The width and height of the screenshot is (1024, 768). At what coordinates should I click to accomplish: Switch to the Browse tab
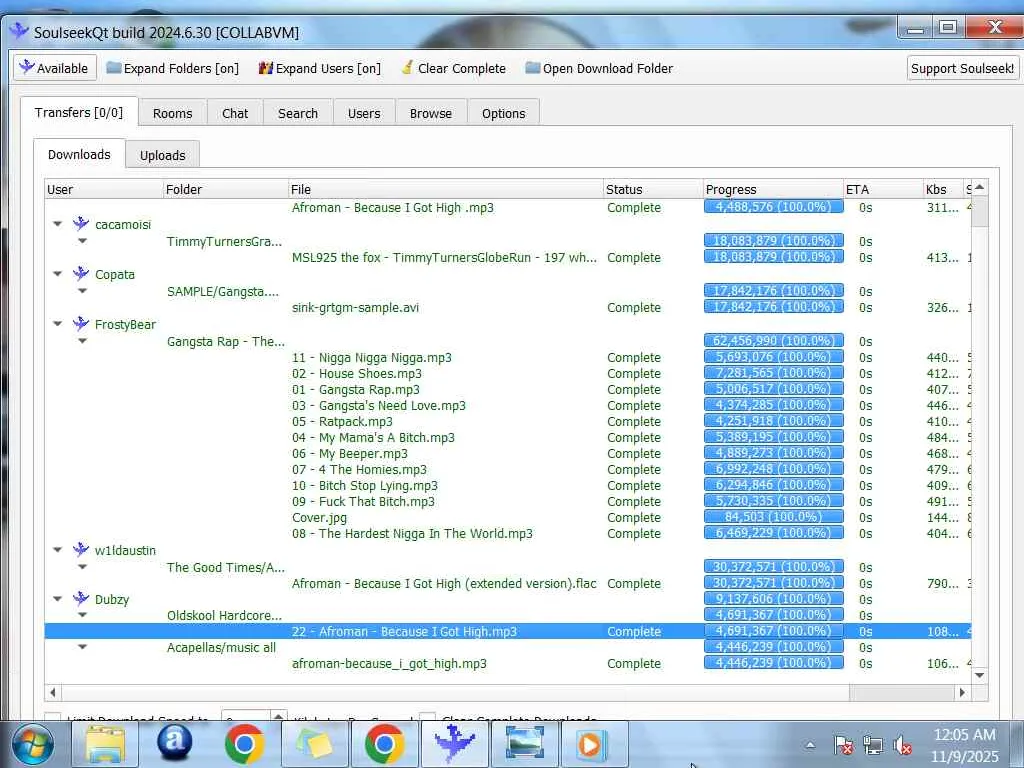[431, 113]
